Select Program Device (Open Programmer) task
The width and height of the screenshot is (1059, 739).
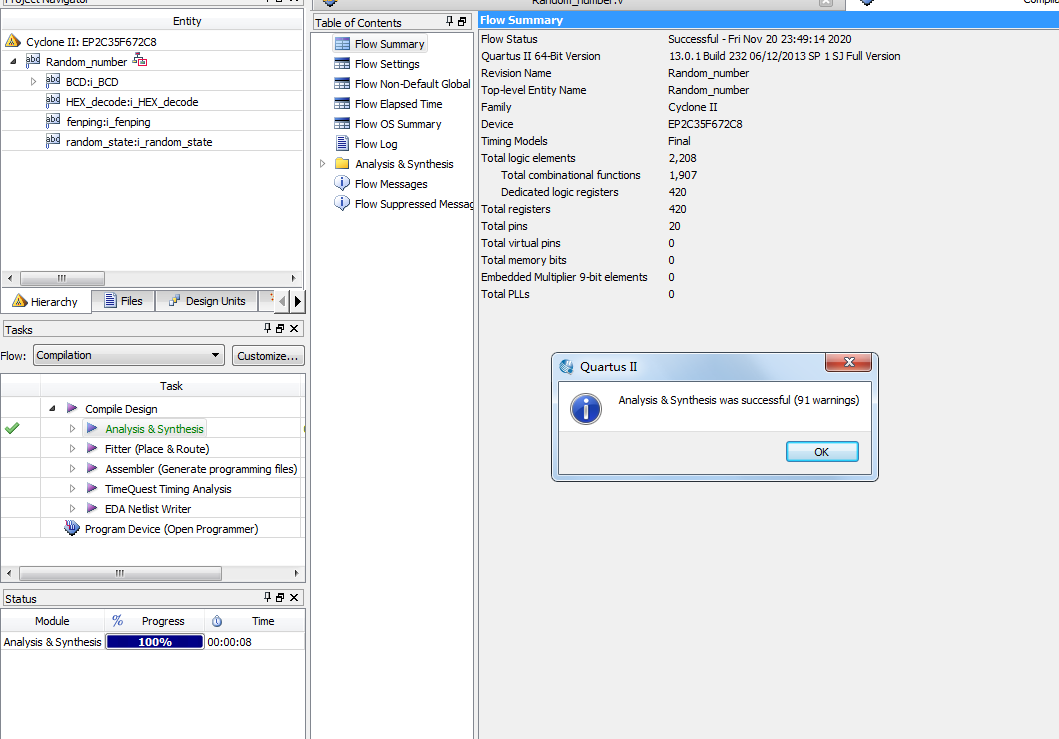click(x=172, y=529)
